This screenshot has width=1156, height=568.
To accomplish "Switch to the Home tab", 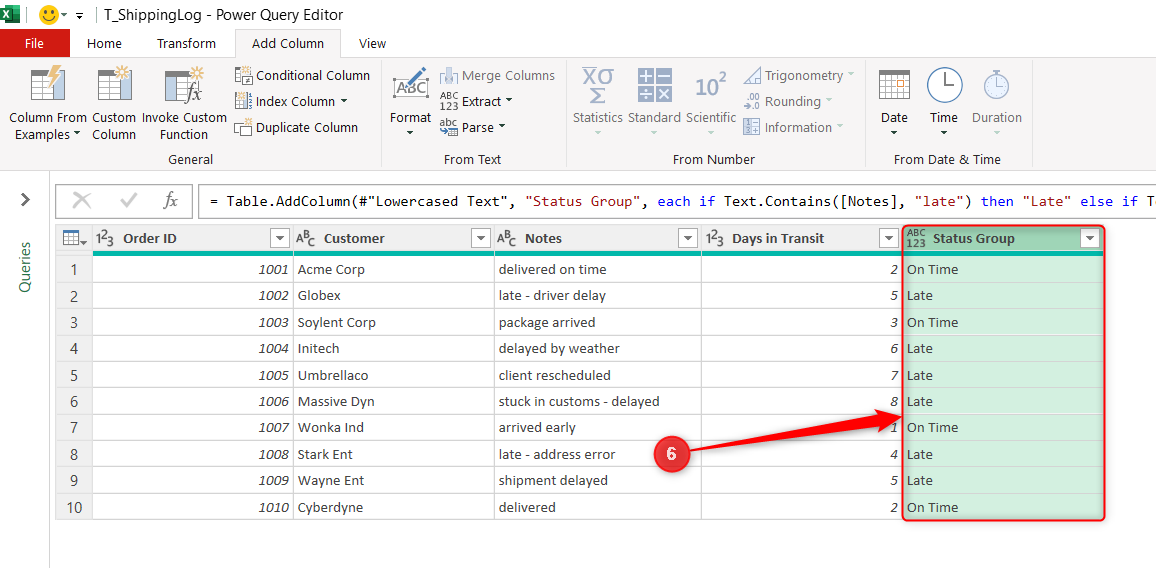I will coord(104,44).
